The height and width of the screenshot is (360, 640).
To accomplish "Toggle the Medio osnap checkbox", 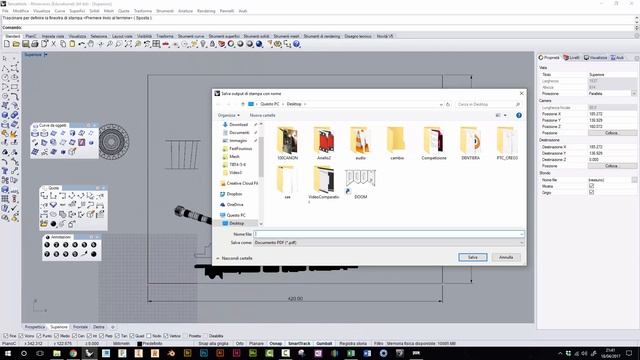I will [x=57, y=336].
